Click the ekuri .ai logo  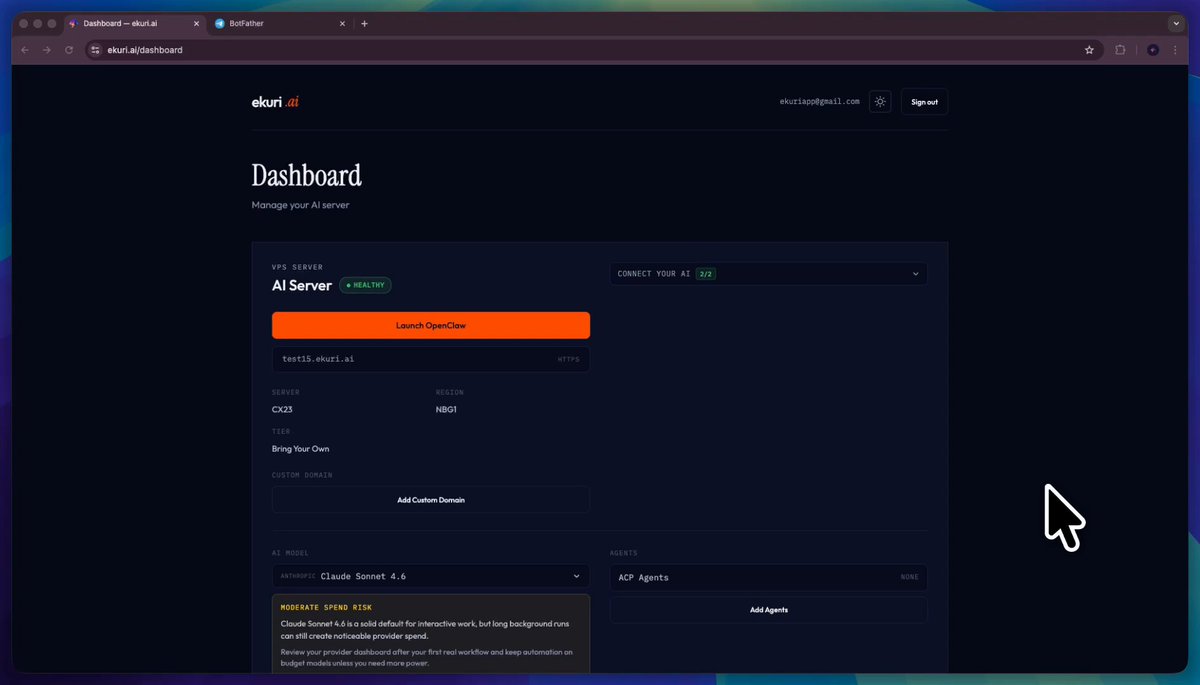pyautogui.click(x=275, y=101)
